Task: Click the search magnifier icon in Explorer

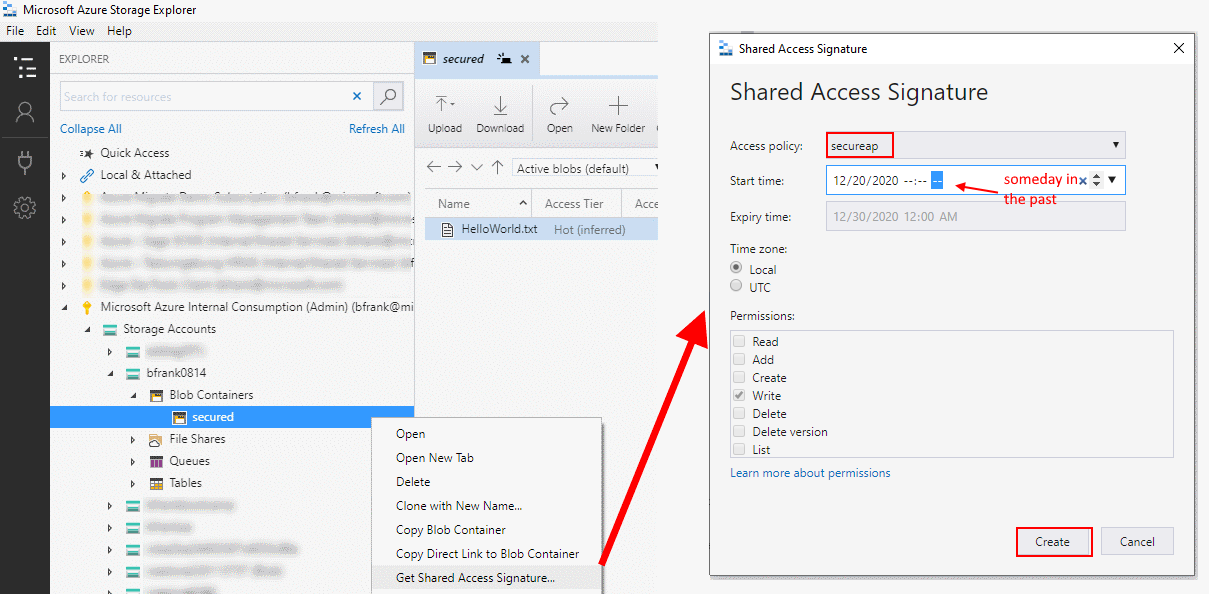Action: point(388,96)
